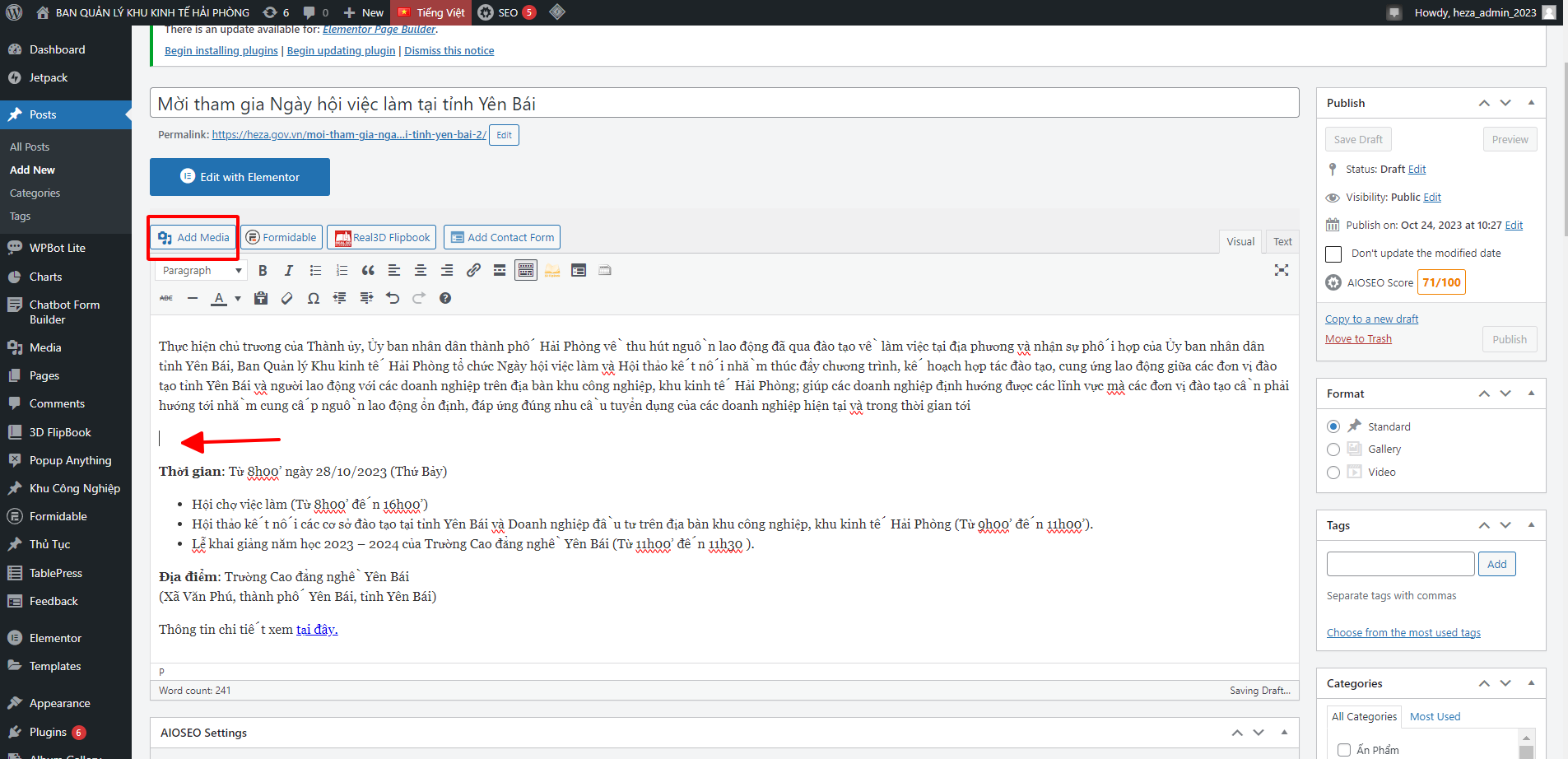This screenshot has height=759, width=1568.
Task: Open the Most Used categories tab
Action: tap(1435, 717)
